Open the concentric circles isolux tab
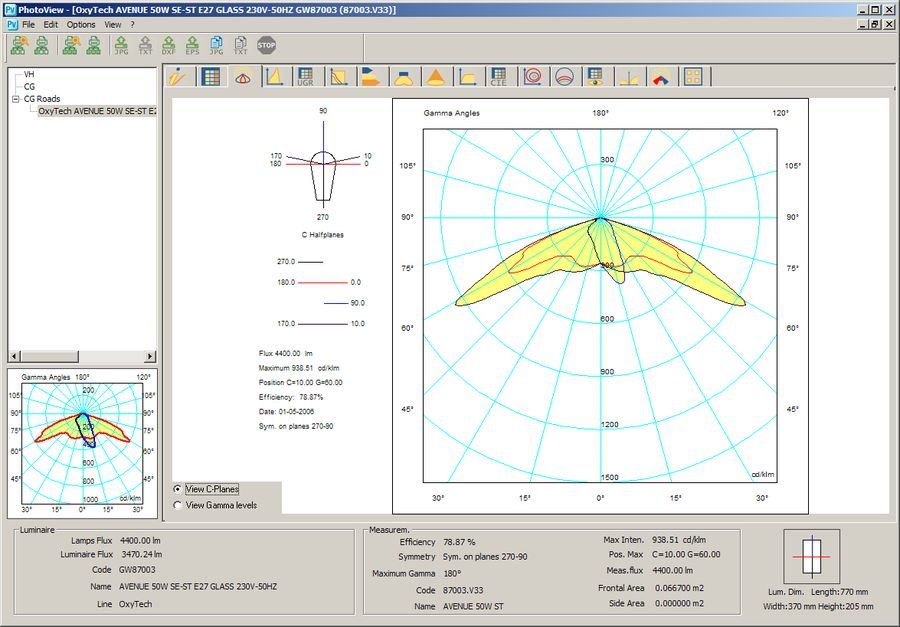This screenshot has height=627, width=900. (531, 76)
